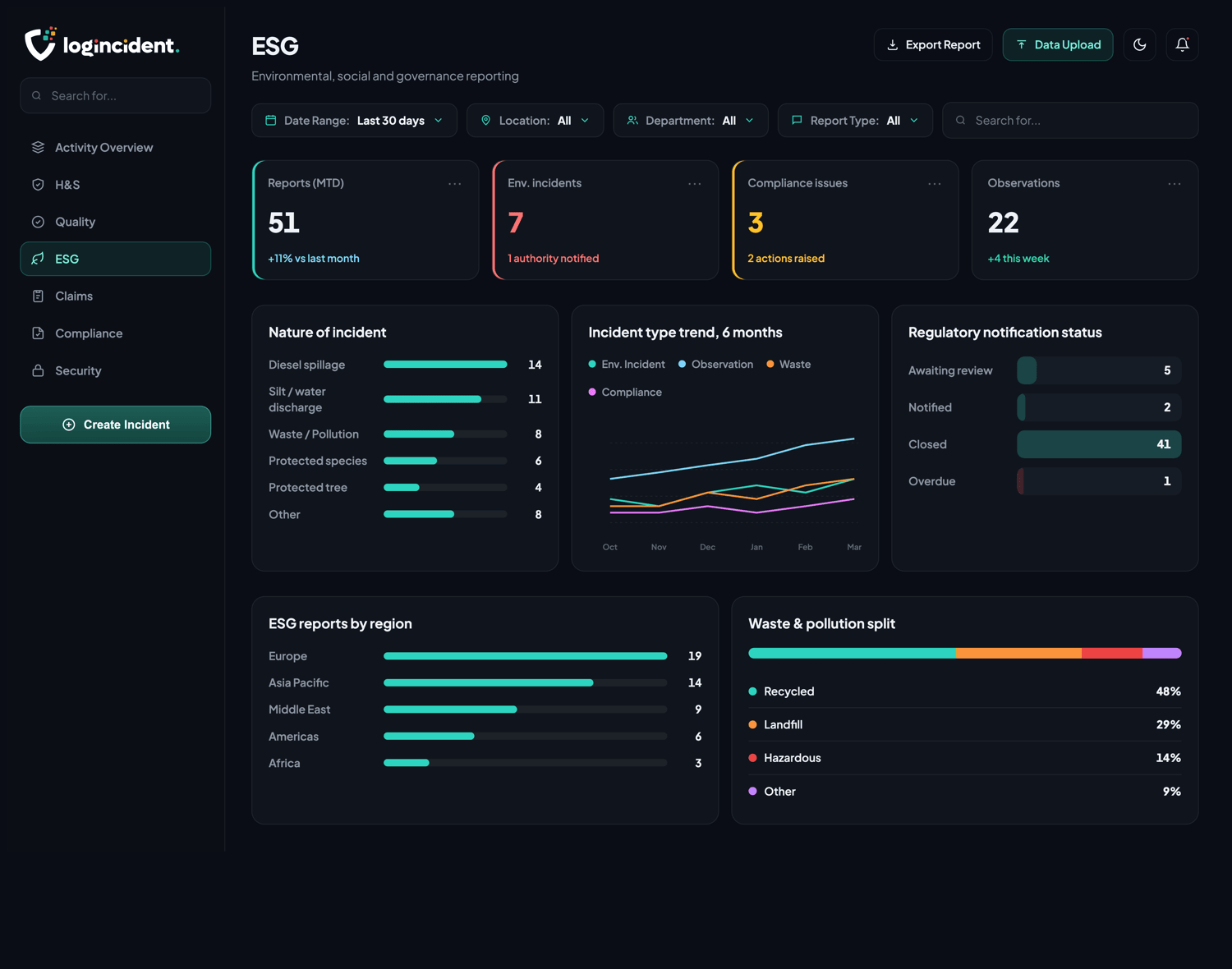Open Env. incidents card options menu
Image resolution: width=1232 pixels, height=969 pixels.
695,184
